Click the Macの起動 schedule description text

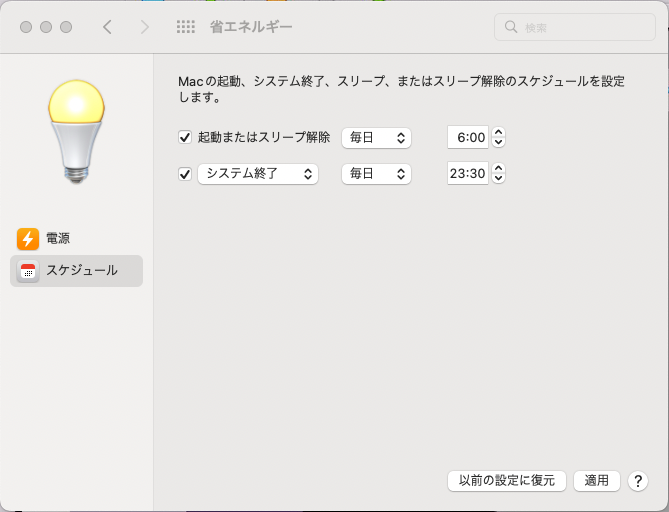tap(401, 89)
